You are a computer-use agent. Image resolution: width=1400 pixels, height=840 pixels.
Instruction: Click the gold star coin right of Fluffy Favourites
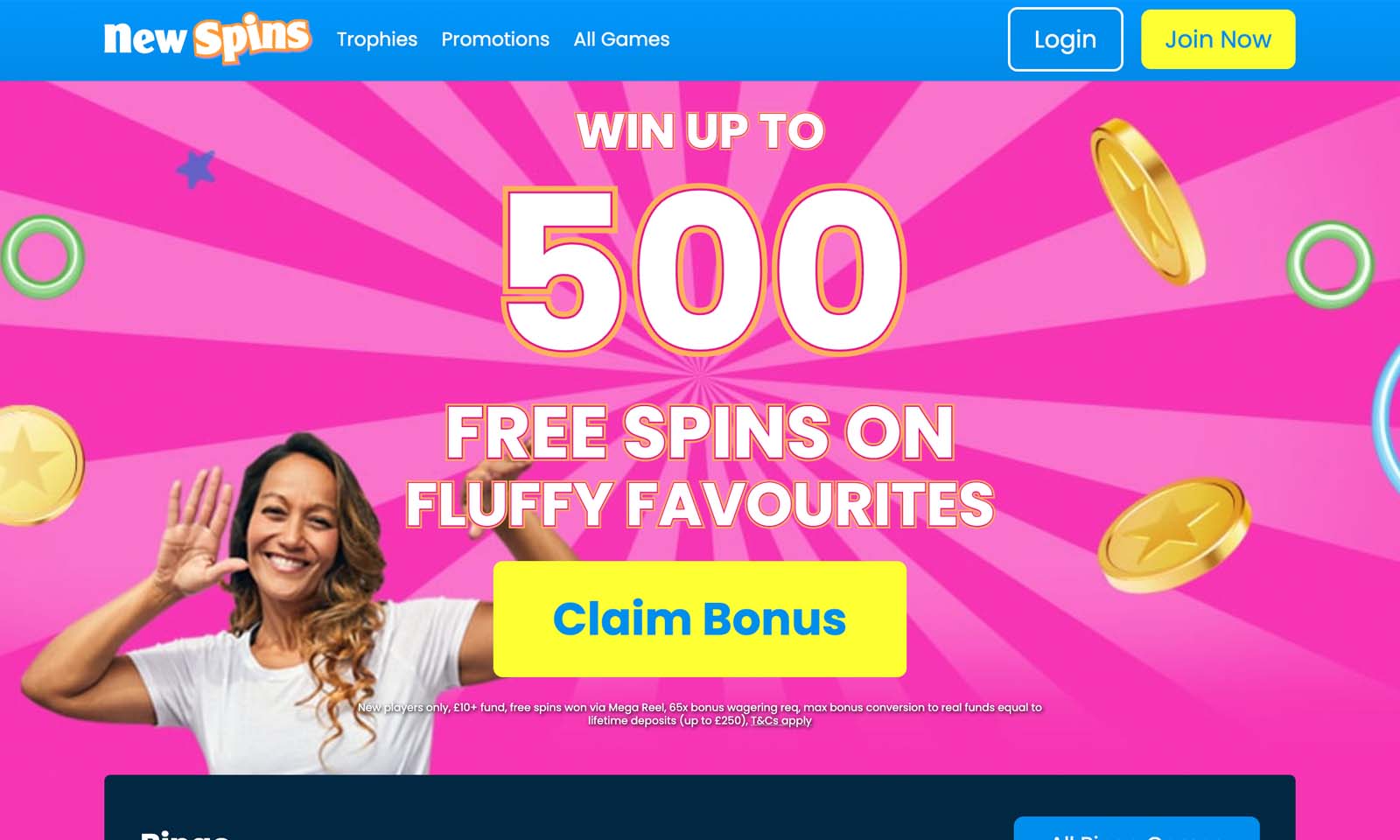(x=1174, y=534)
